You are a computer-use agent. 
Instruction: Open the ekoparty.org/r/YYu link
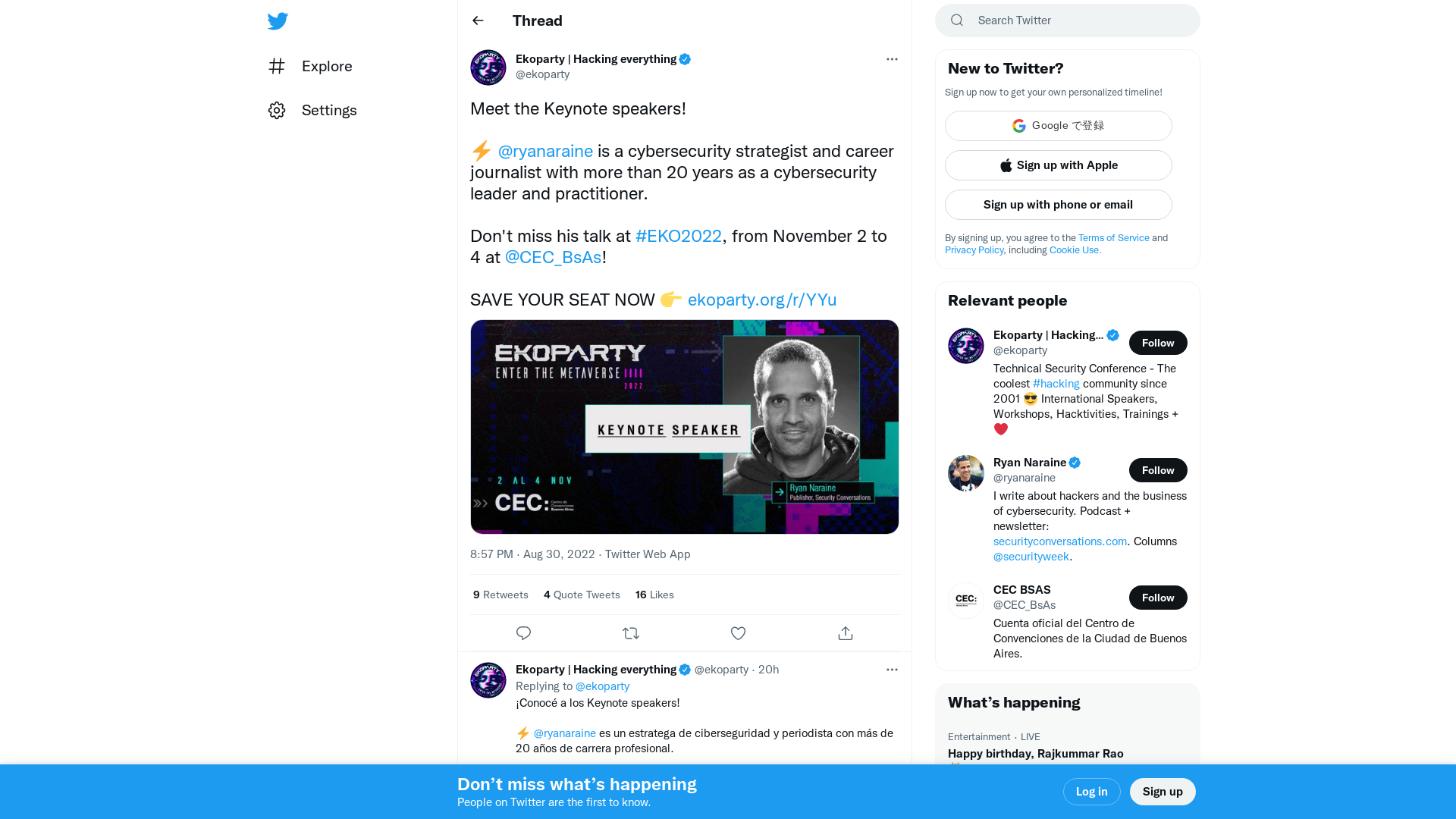(x=761, y=300)
